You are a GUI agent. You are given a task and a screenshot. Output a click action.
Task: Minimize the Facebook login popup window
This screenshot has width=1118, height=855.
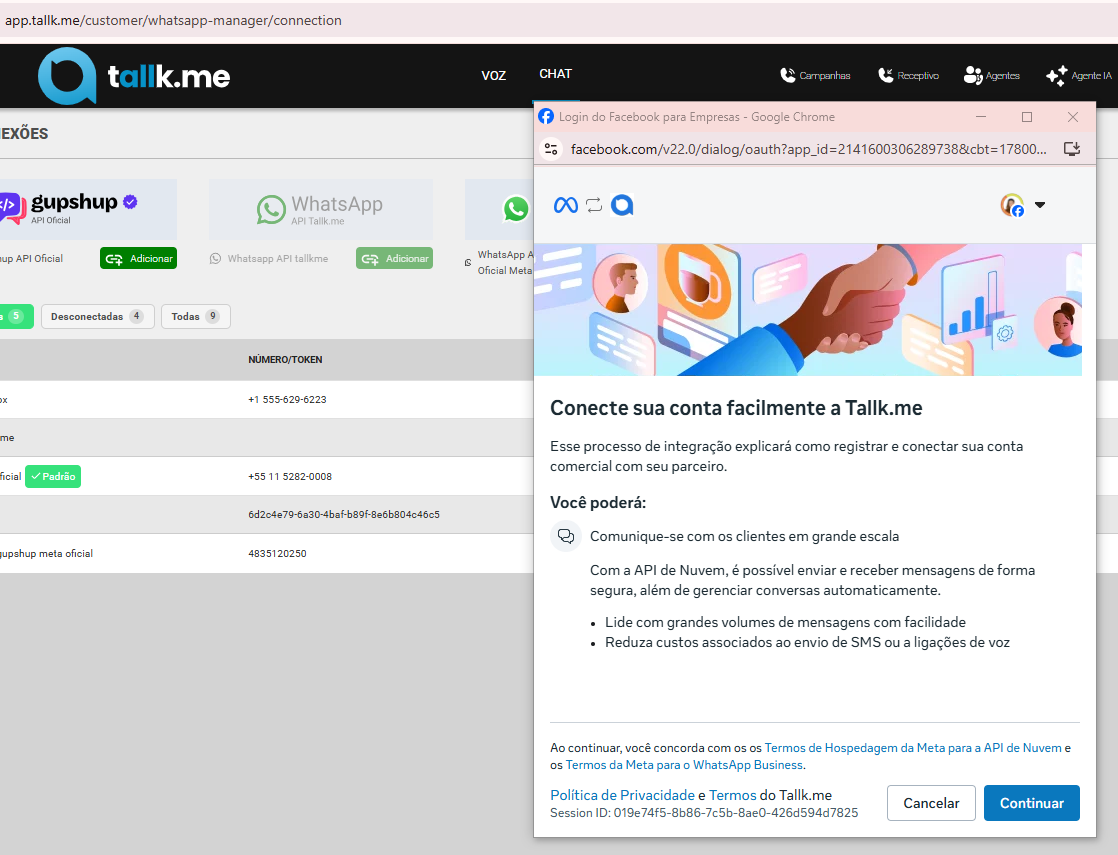pyautogui.click(x=981, y=116)
